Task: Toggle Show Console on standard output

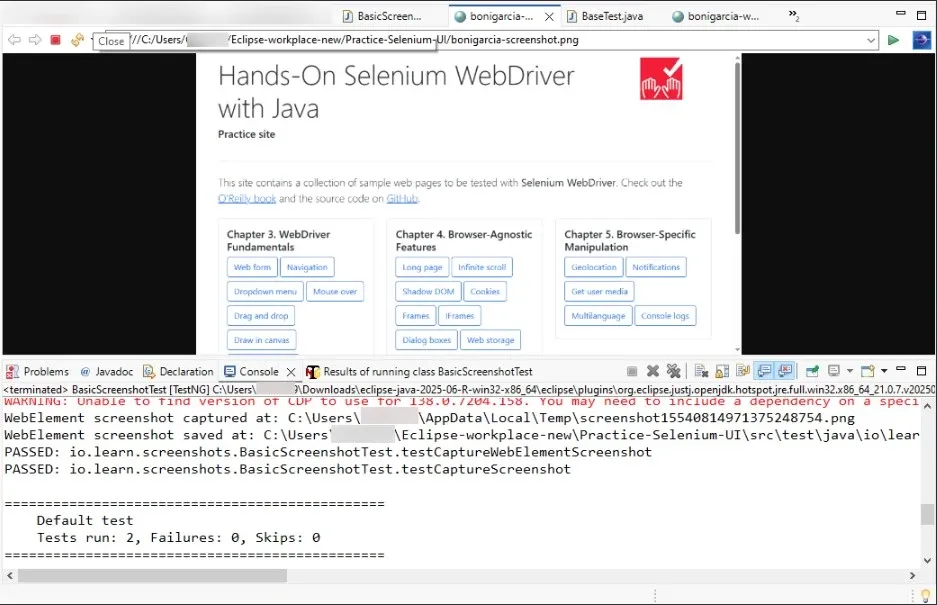Action: [764, 371]
